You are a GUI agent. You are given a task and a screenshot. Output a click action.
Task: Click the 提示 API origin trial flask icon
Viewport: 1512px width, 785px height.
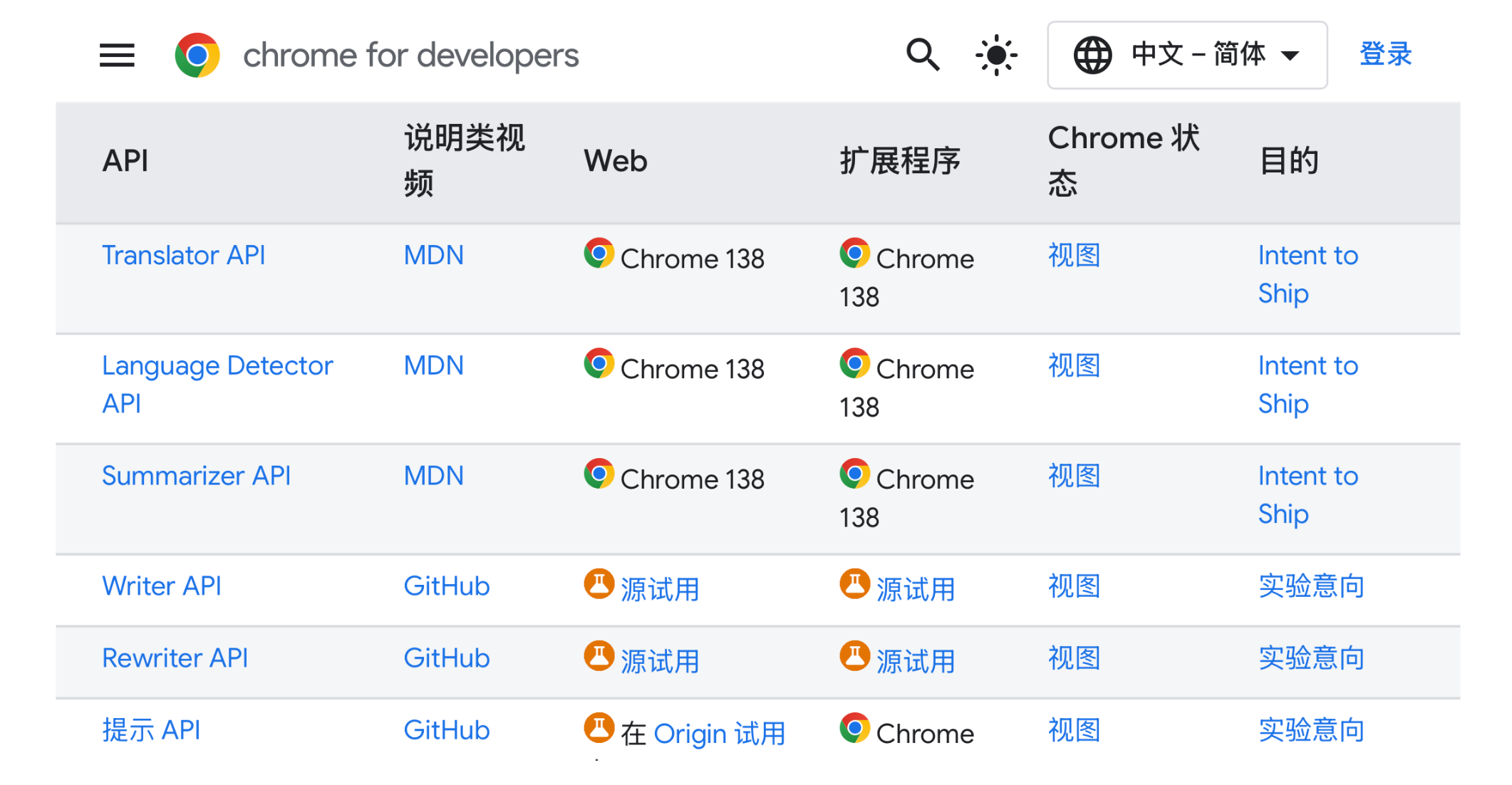pos(599,728)
